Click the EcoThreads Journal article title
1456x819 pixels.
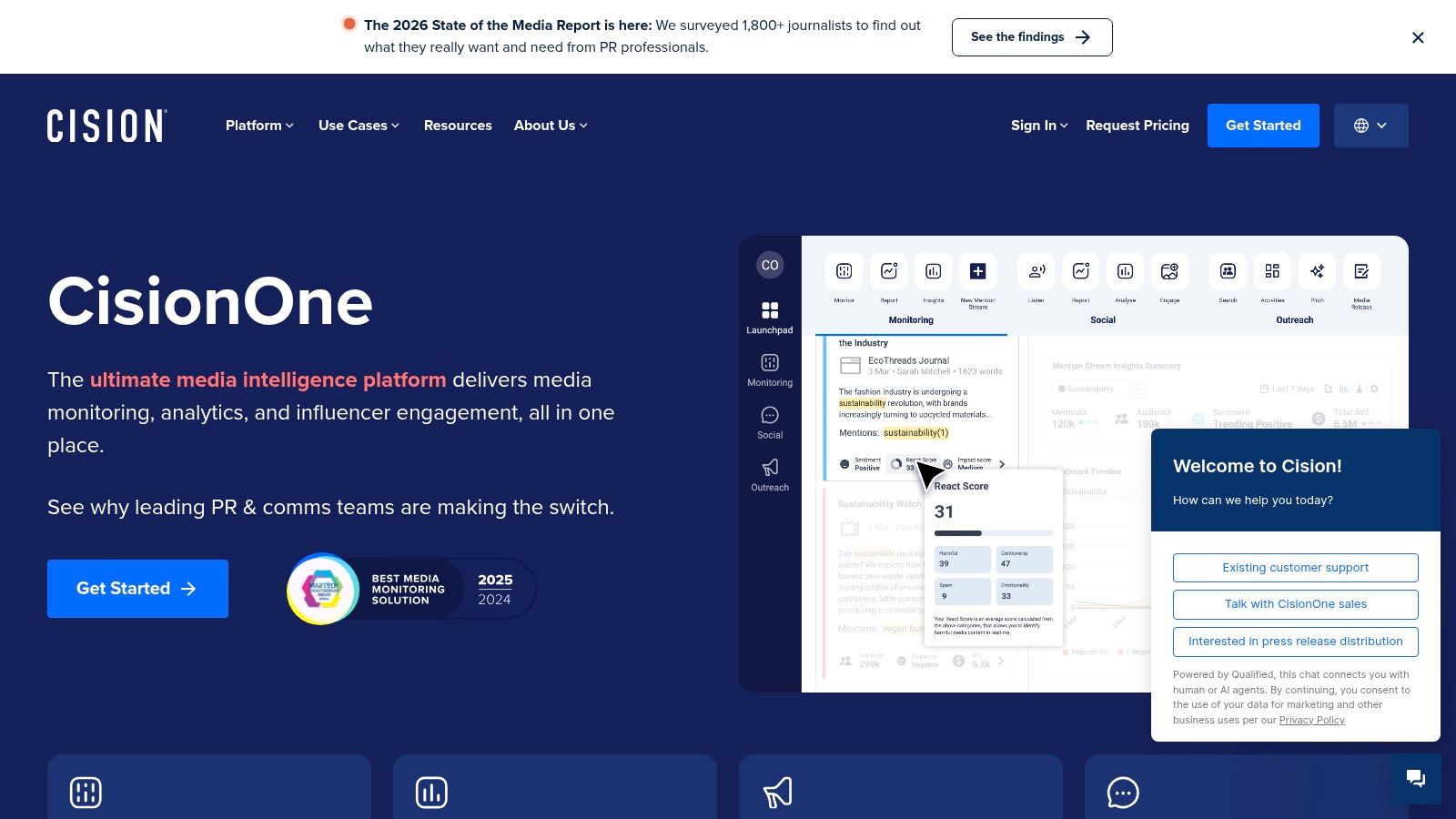(x=908, y=360)
